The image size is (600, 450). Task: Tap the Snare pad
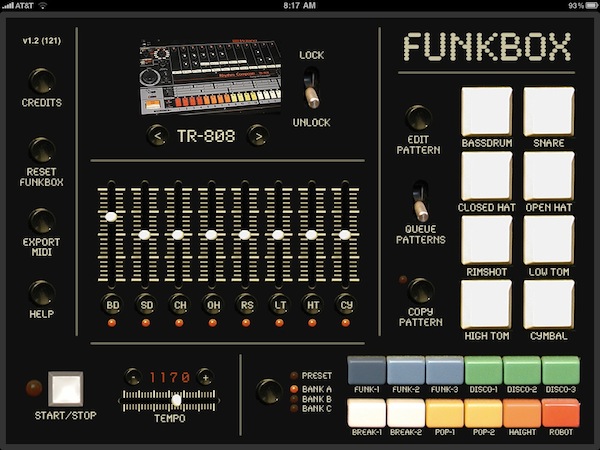549,112
